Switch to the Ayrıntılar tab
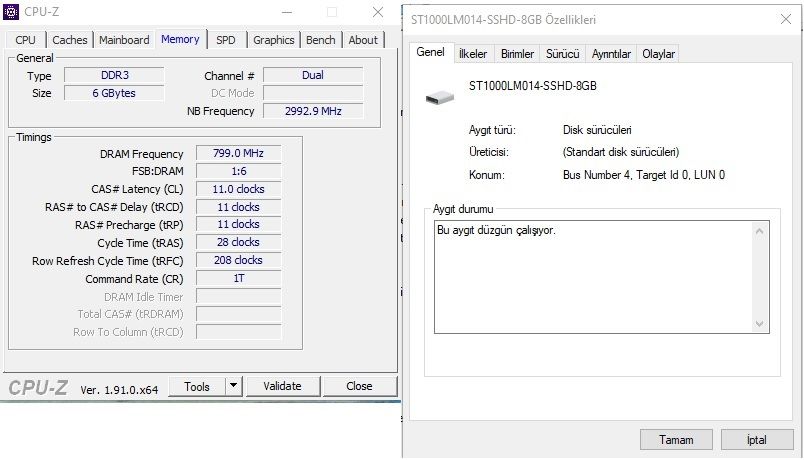804x460 pixels. click(611, 54)
